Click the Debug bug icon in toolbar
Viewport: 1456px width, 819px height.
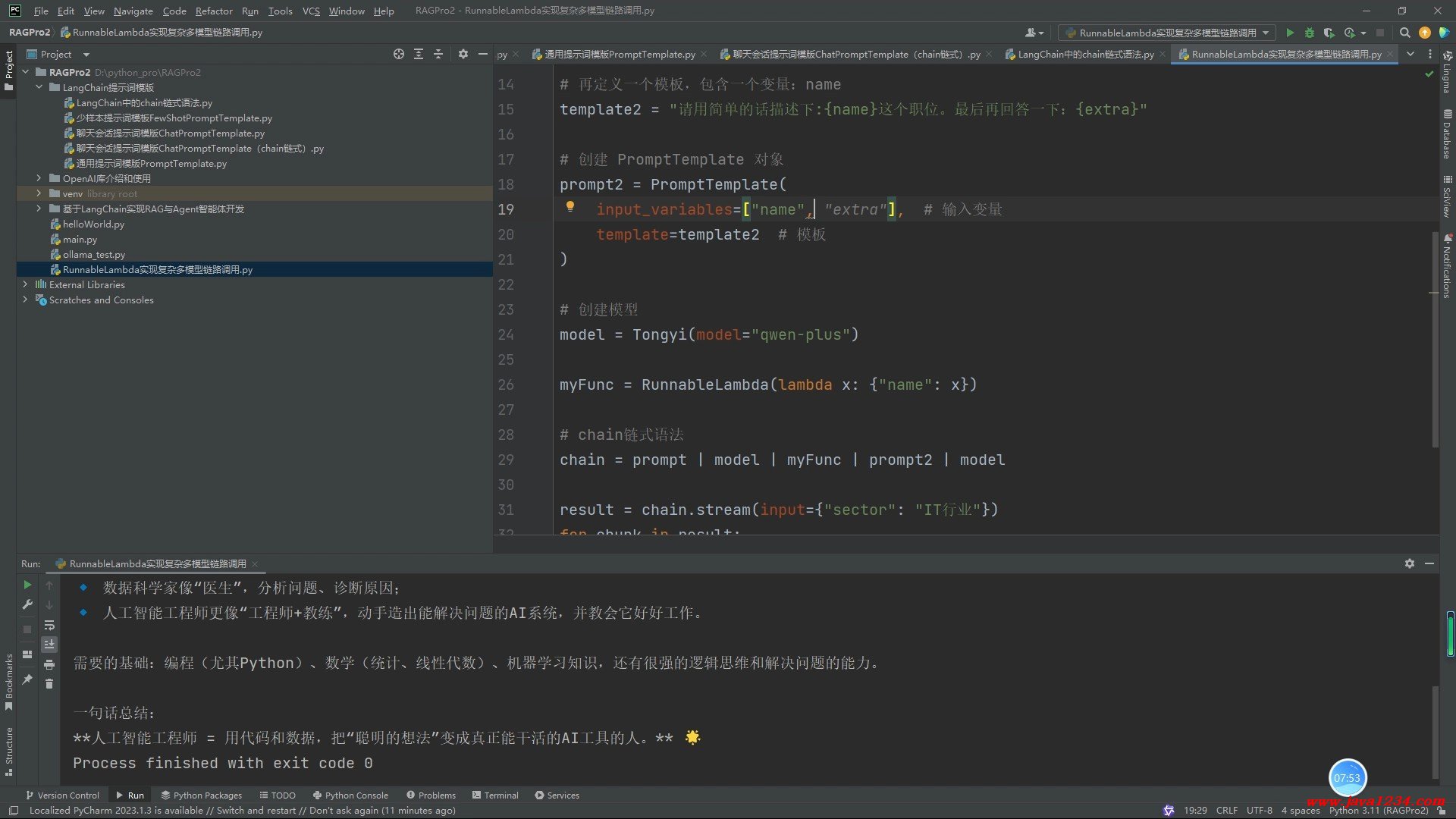tap(1310, 33)
